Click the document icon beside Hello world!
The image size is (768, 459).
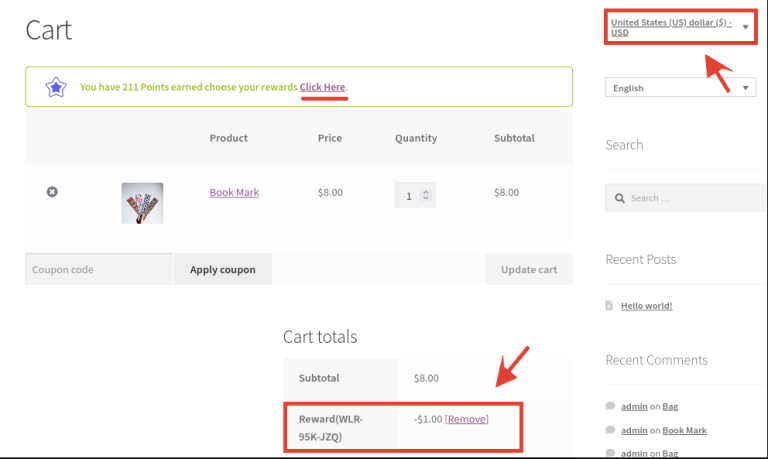tap(610, 306)
